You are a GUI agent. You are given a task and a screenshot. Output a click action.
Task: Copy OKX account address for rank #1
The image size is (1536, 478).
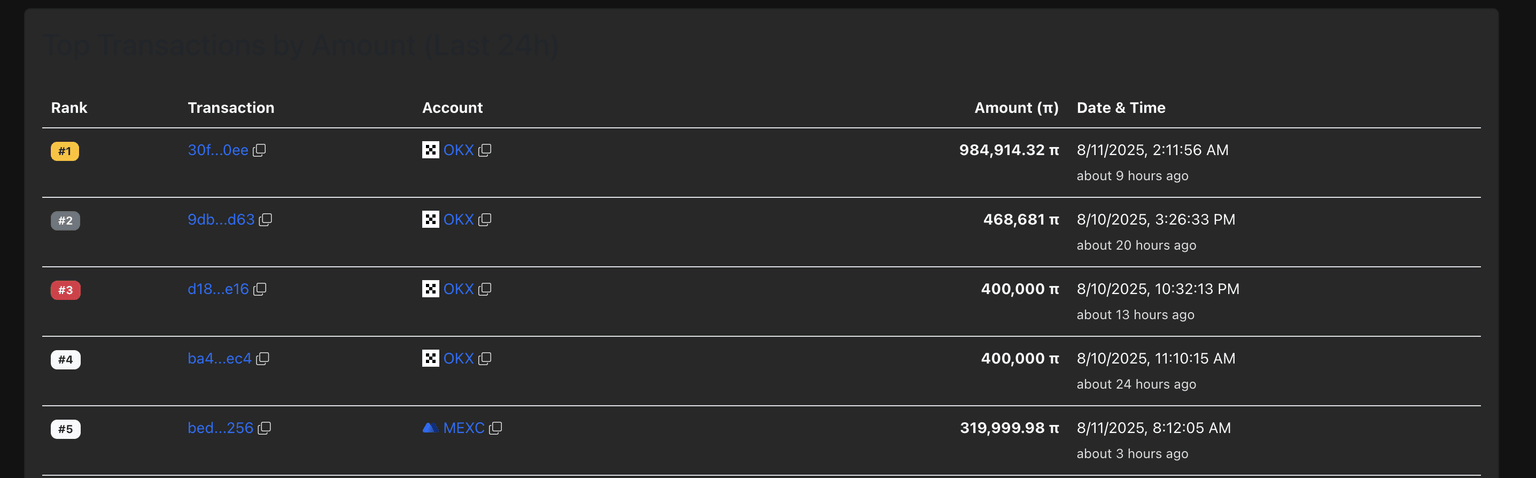[x=485, y=151]
